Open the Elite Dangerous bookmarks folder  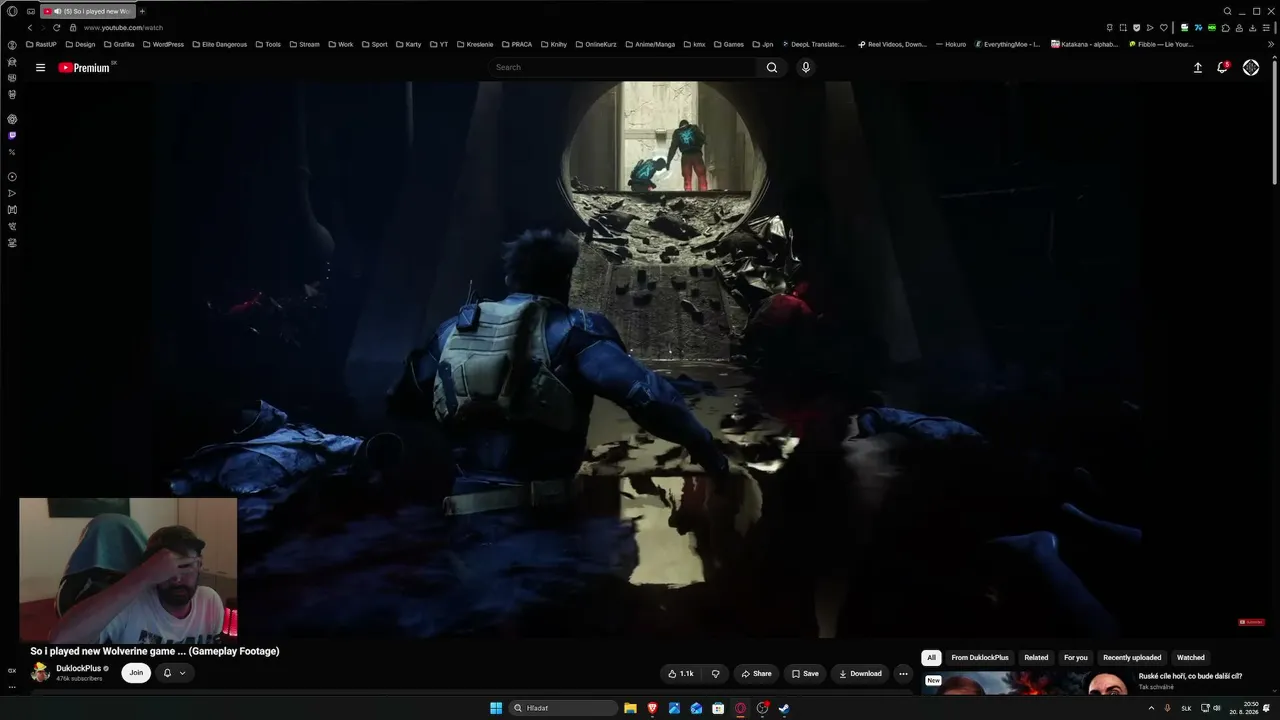coord(219,44)
